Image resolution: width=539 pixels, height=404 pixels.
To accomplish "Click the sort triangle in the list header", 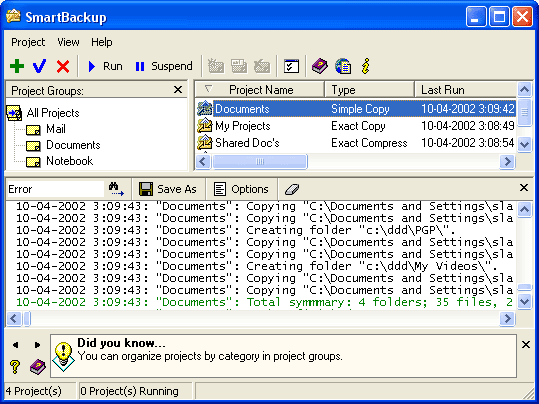I will click(208, 89).
